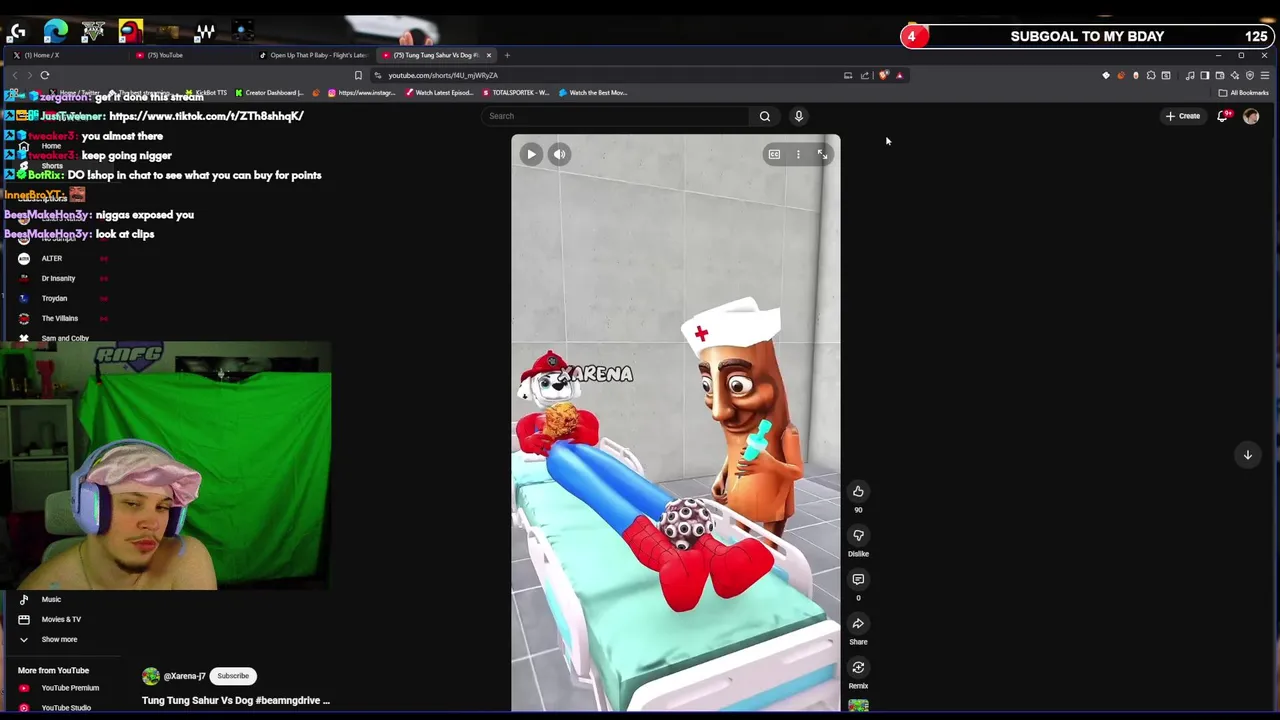Screen dimensions: 1280x720
Task: Share the page from the address bar
Action: click(x=865, y=75)
